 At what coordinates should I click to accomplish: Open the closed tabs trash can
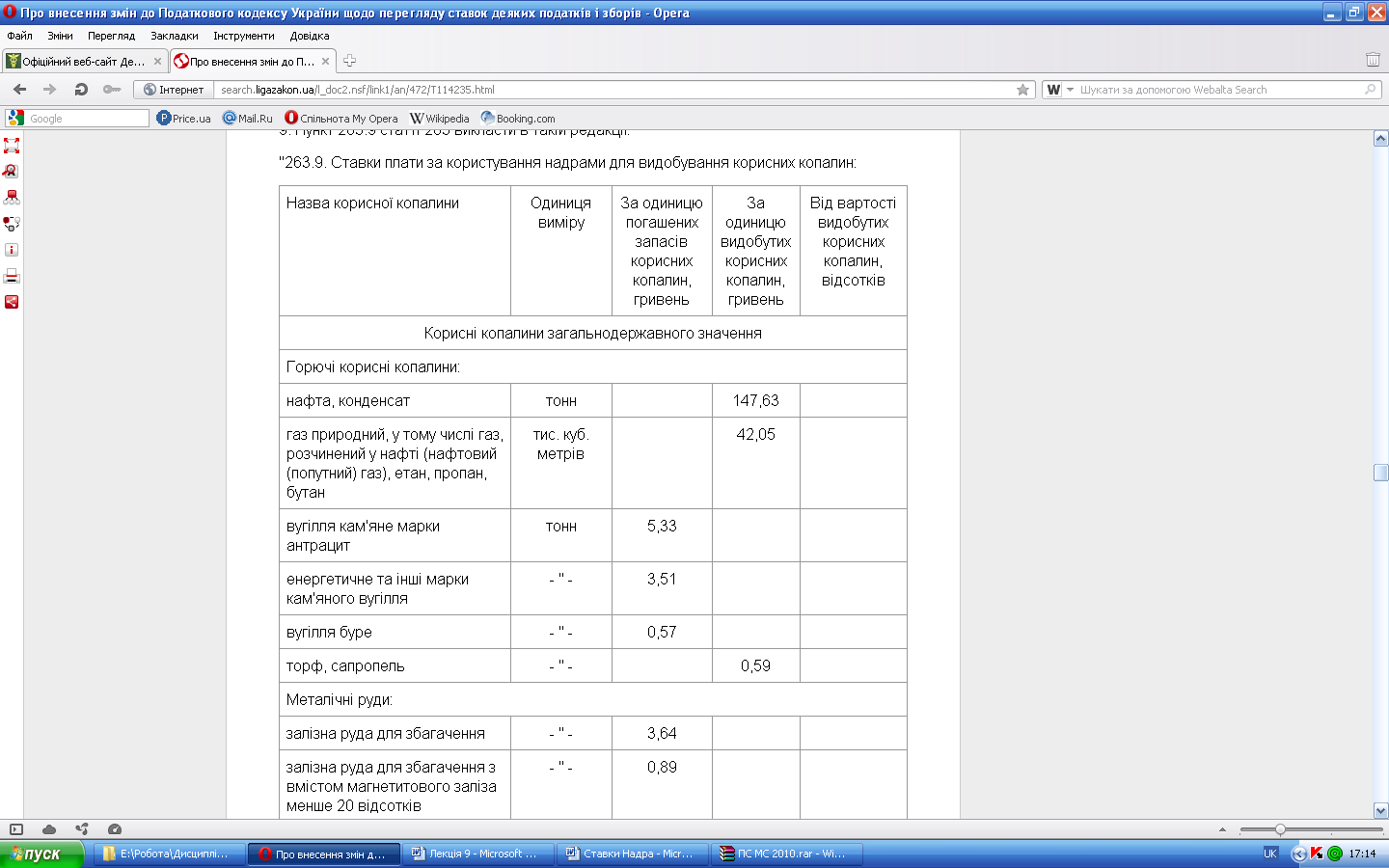(1373, 60)
